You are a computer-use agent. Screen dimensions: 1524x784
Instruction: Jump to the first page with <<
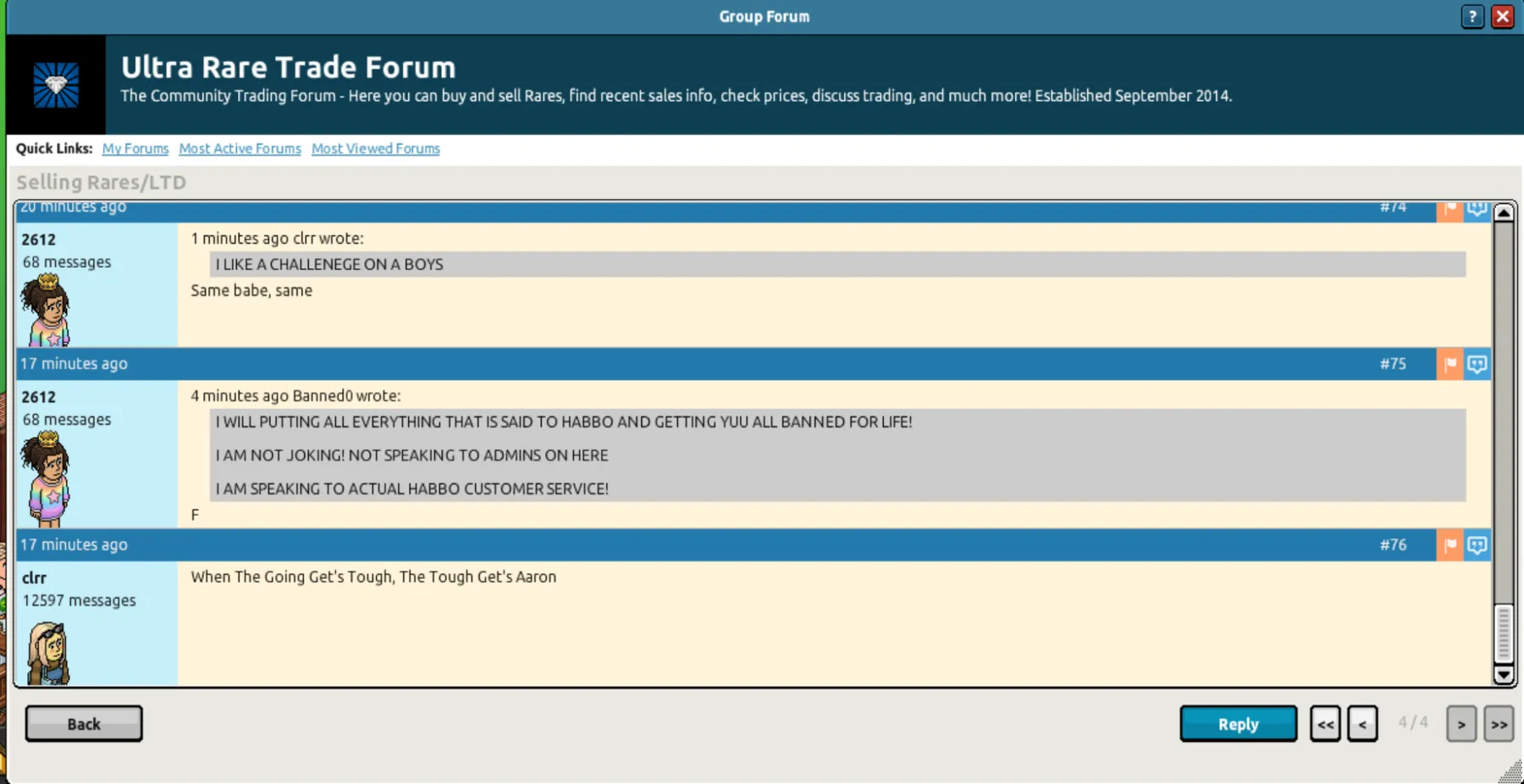click(1325, 724)
